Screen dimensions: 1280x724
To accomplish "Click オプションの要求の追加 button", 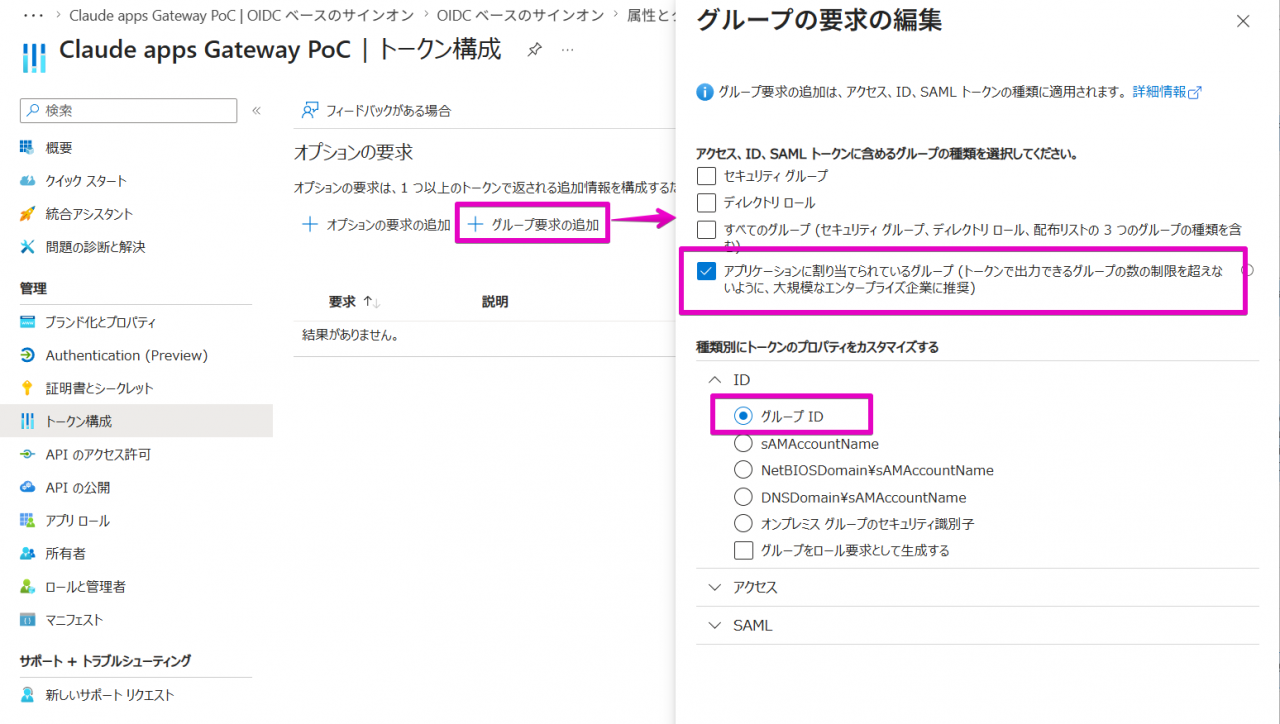I will 376,225.
